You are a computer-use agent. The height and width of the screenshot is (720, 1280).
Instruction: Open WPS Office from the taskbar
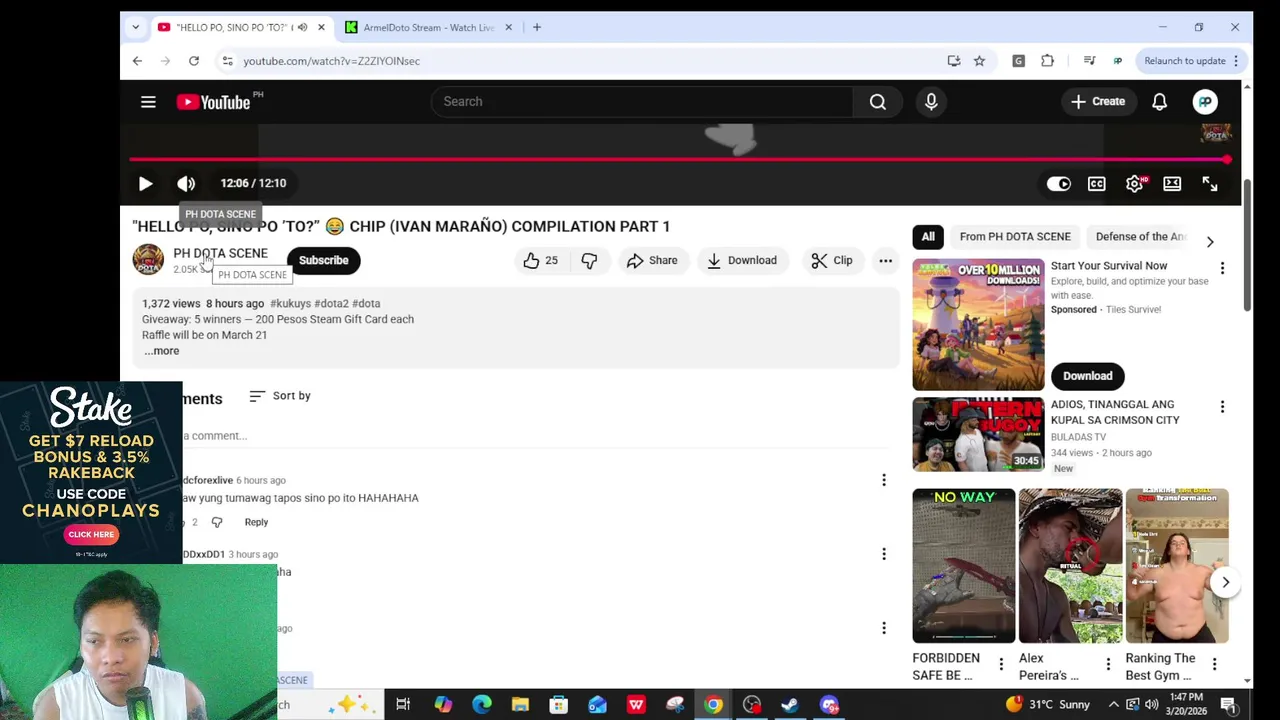coord(636,705)
